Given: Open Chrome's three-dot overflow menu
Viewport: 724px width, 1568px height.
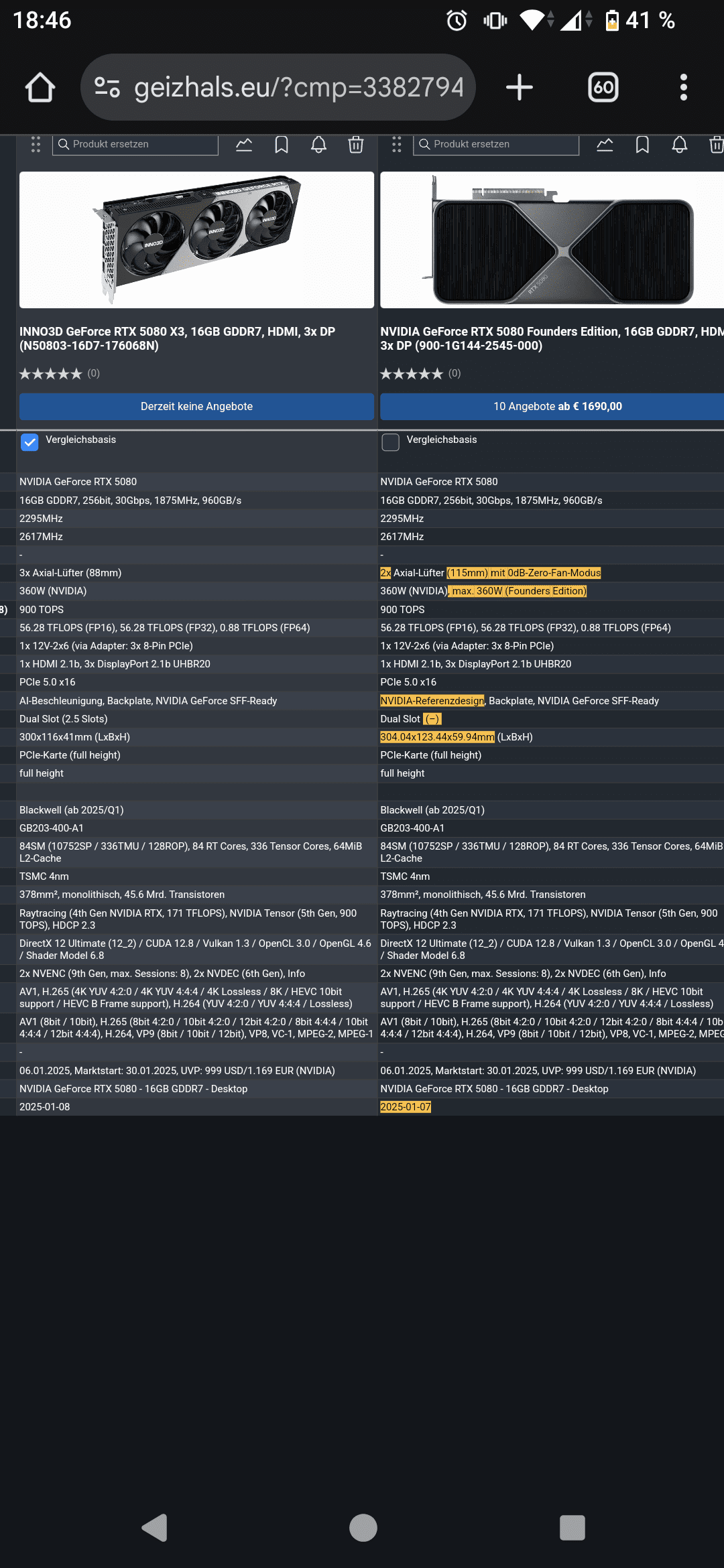Looking at the screenshot, I should tap(683, 88).
